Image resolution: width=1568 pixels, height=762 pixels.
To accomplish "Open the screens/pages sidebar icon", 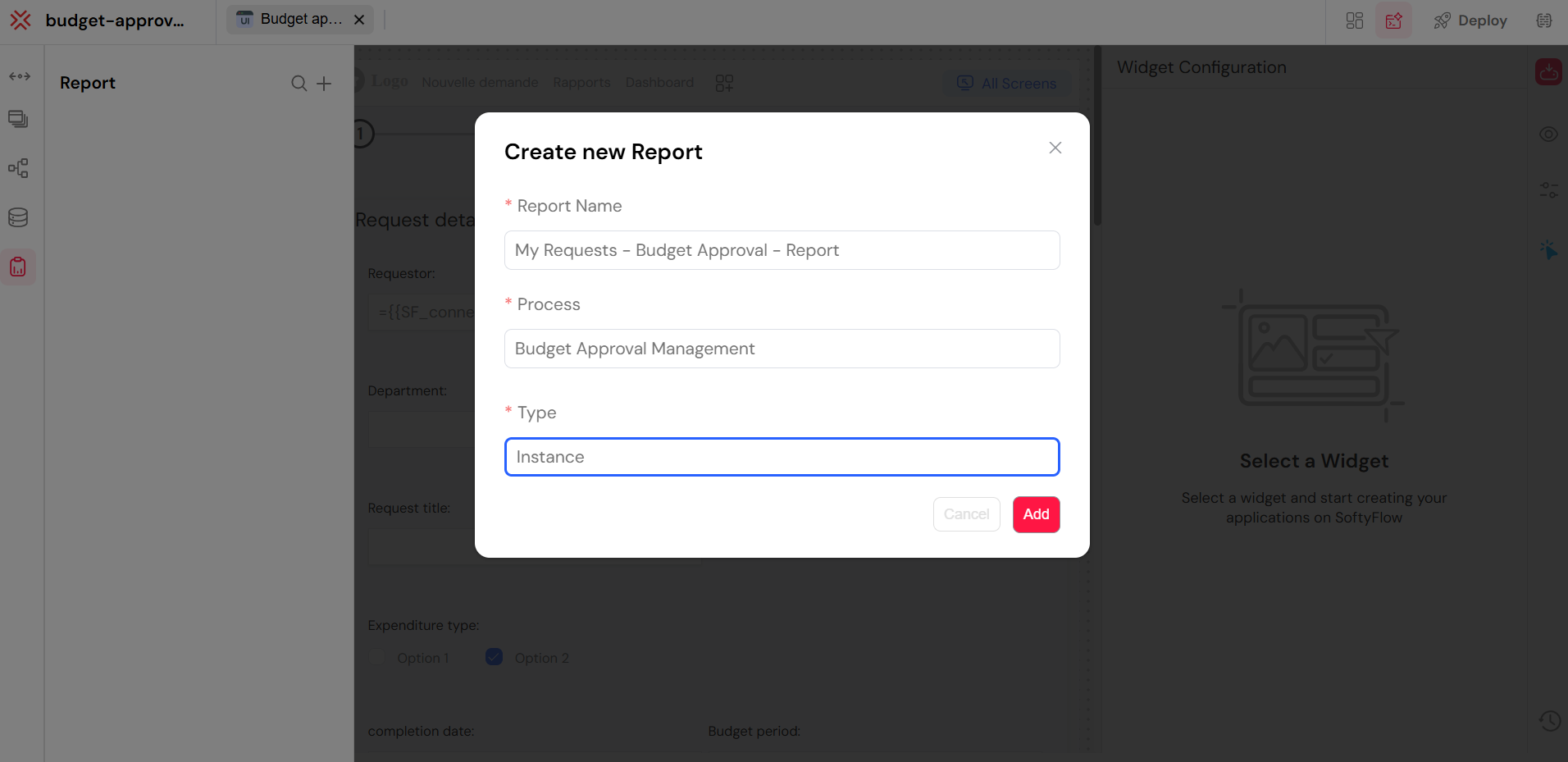I will (x=18, y=119).
